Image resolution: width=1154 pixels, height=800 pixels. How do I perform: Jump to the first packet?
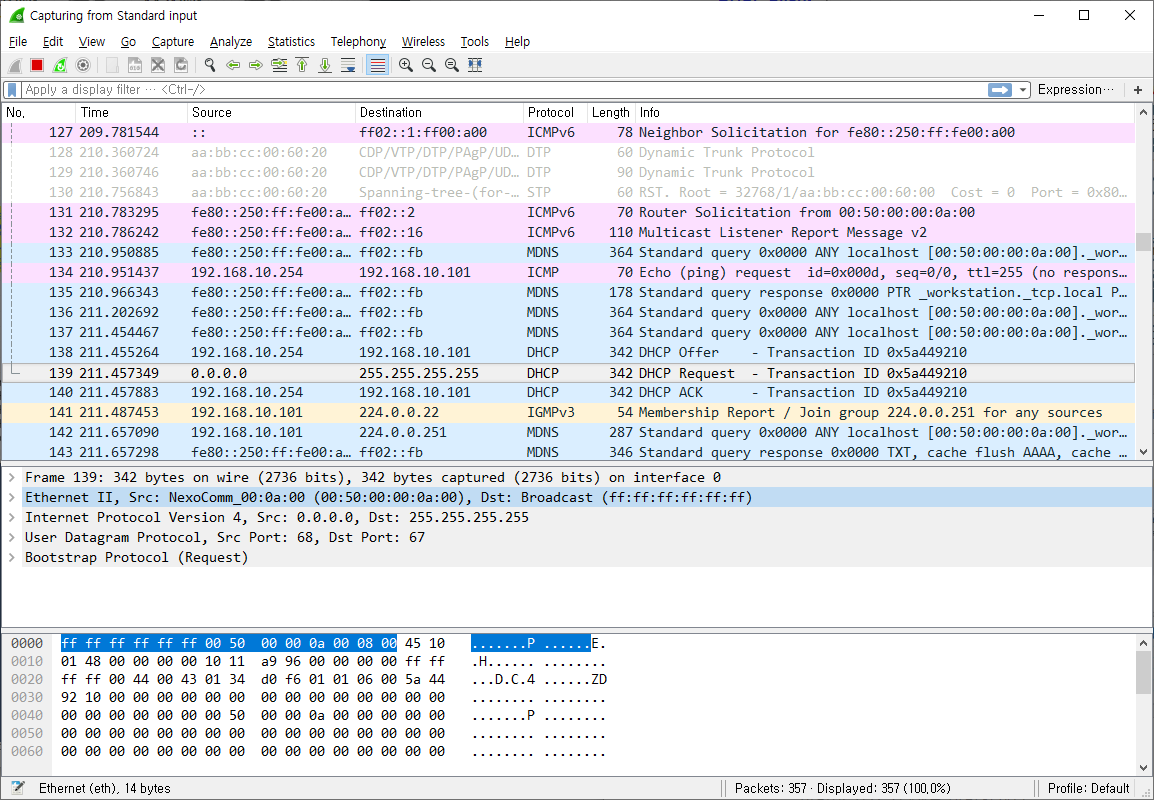click(x=302, y=66)
